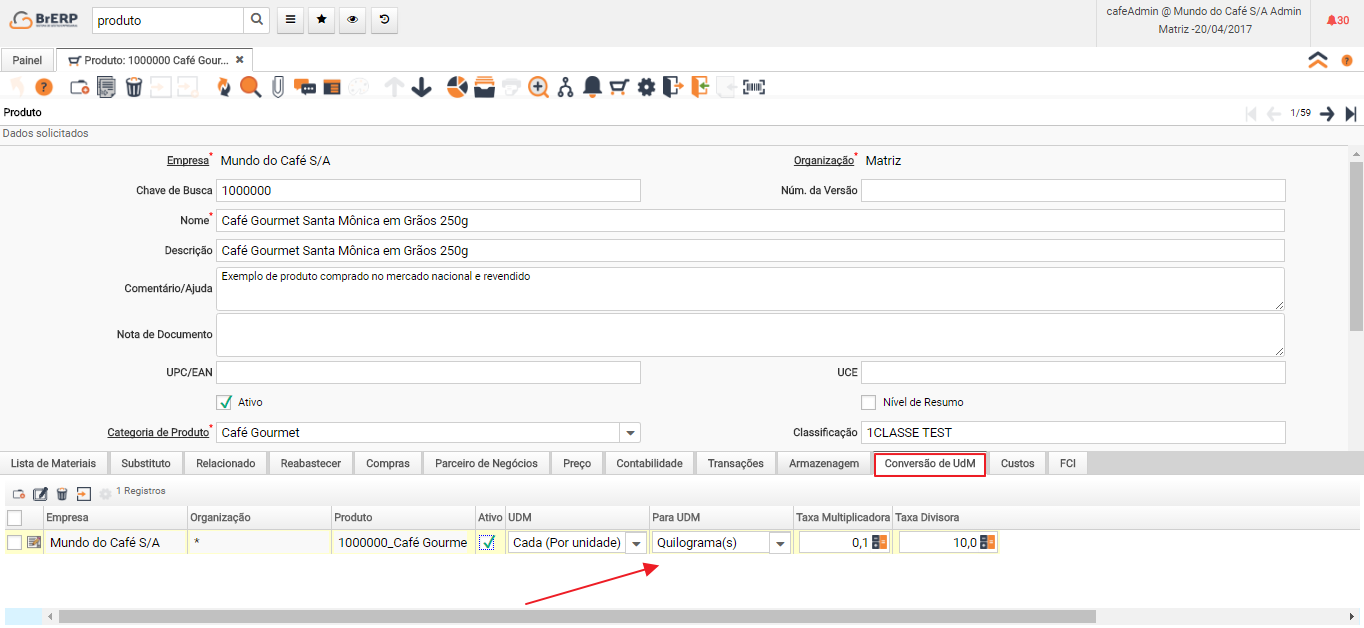Open the Para UDM dropdown arrow
This screenshot has height=628, width=1364.
779,543
